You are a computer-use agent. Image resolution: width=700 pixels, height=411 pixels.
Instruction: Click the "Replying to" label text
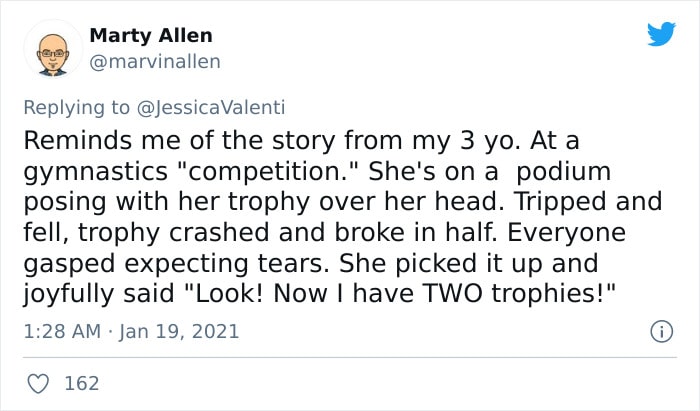76,108
